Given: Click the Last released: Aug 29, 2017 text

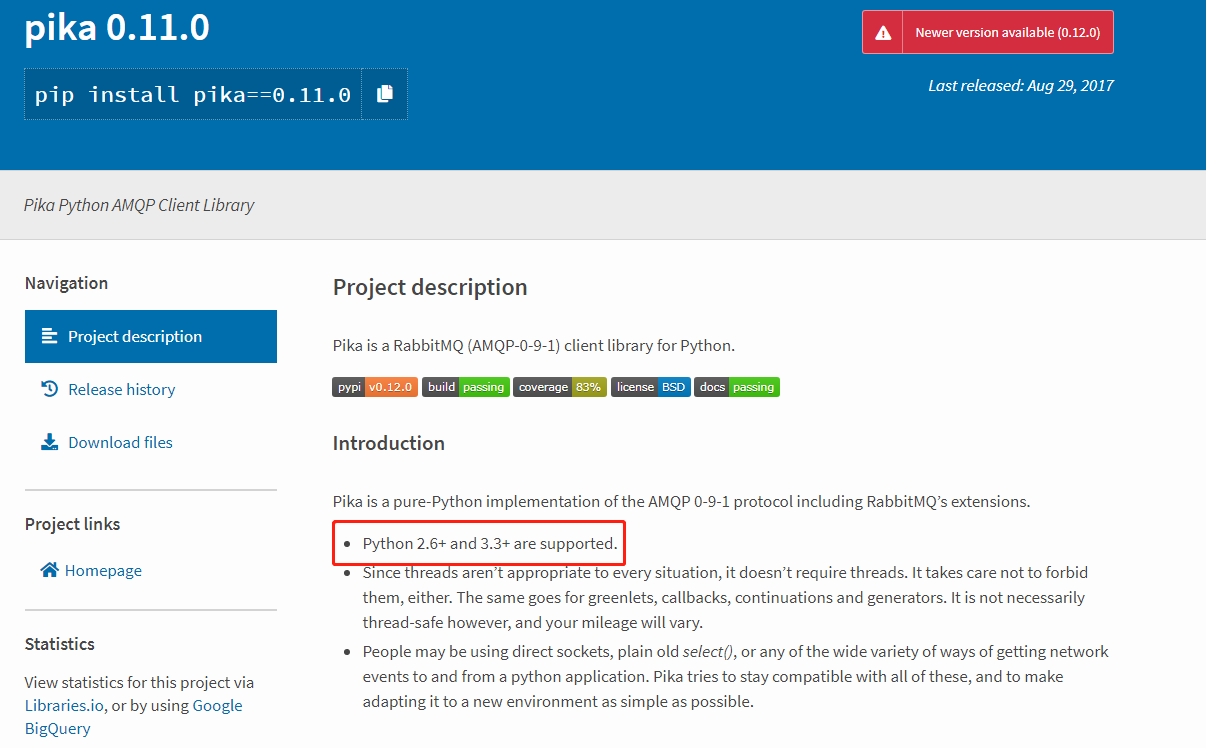Looking at the screenshot, I should click(x=1021, y=85).
